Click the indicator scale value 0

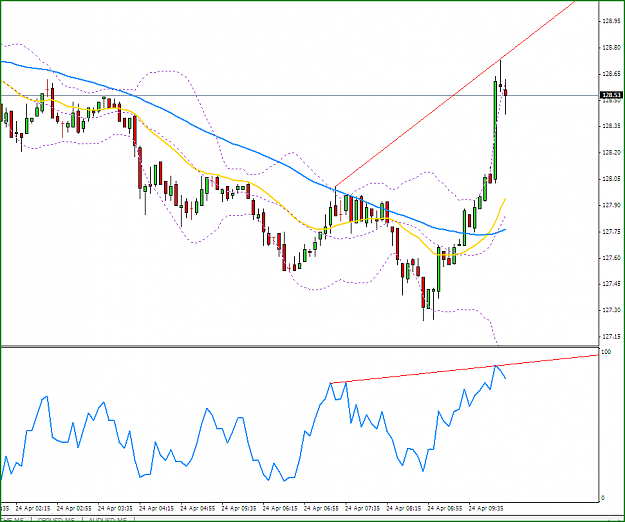click(x=603, y=498)
